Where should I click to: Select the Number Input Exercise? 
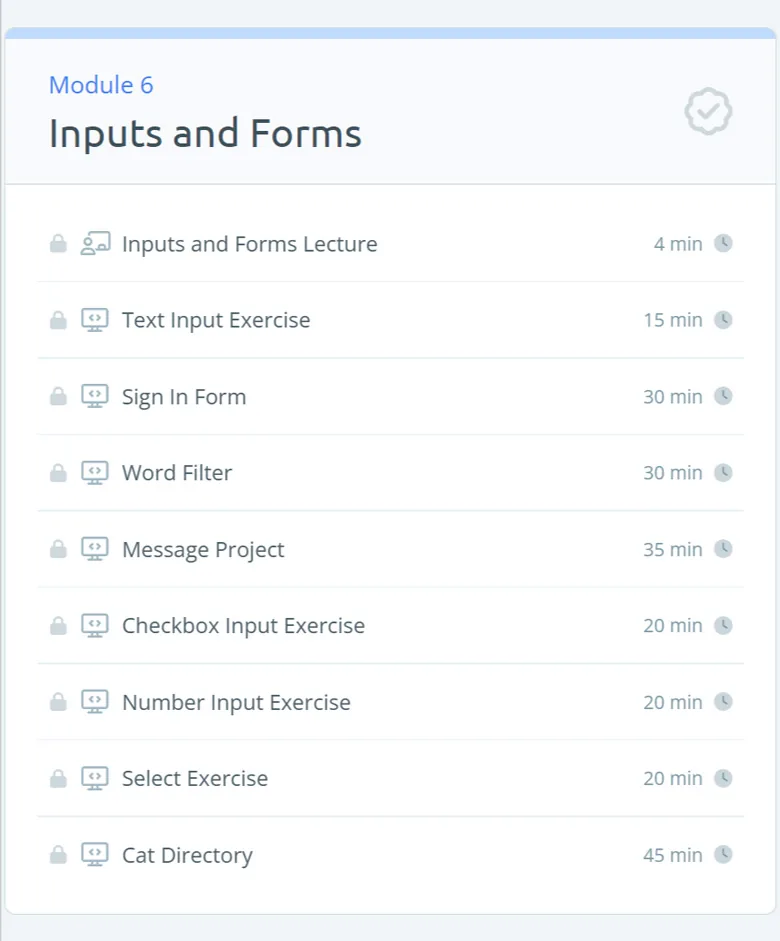[x=391, y=702]
